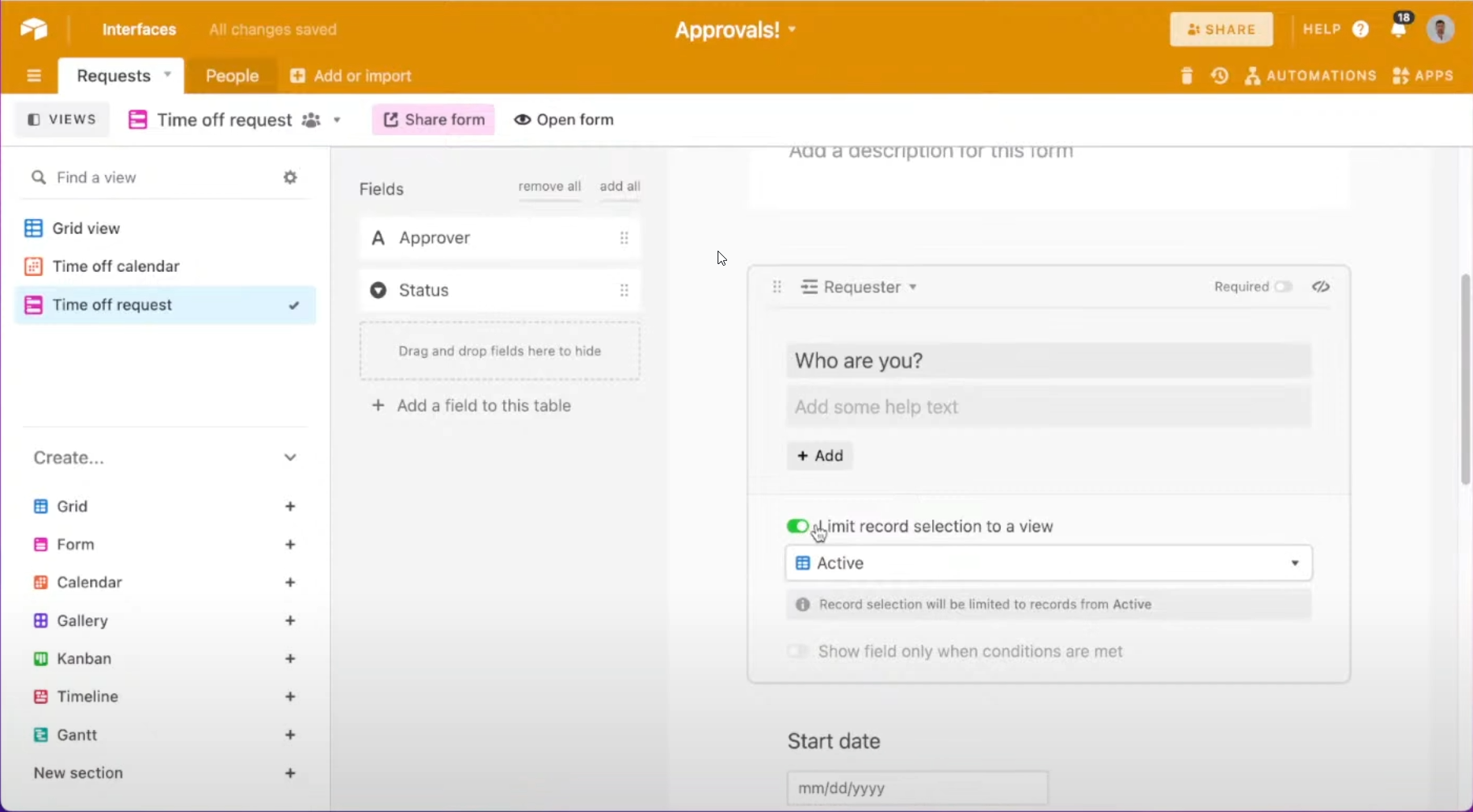
Task: Enable Show field only when conditions are met
Action: coord(797,651)
